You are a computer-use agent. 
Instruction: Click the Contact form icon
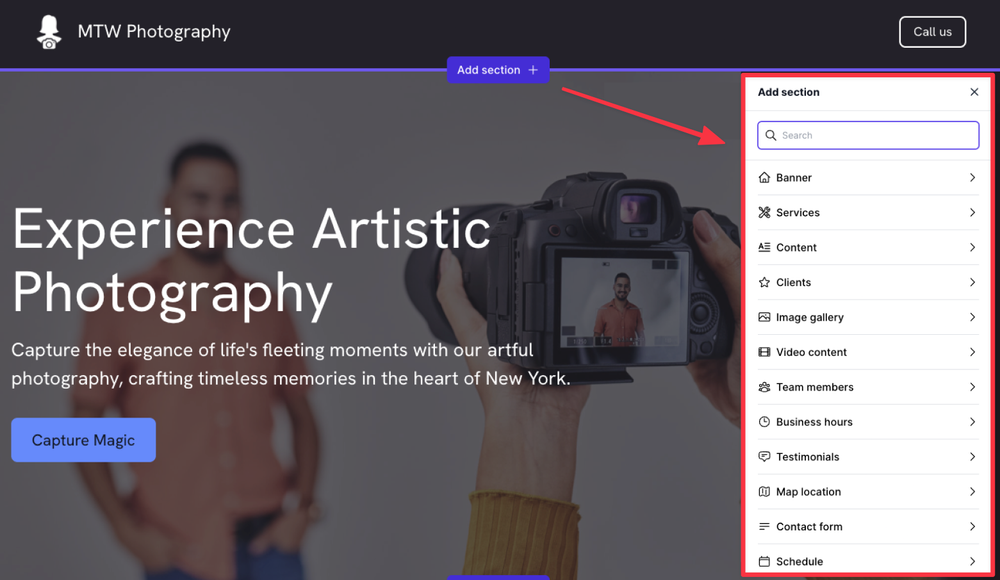(766, 526)
